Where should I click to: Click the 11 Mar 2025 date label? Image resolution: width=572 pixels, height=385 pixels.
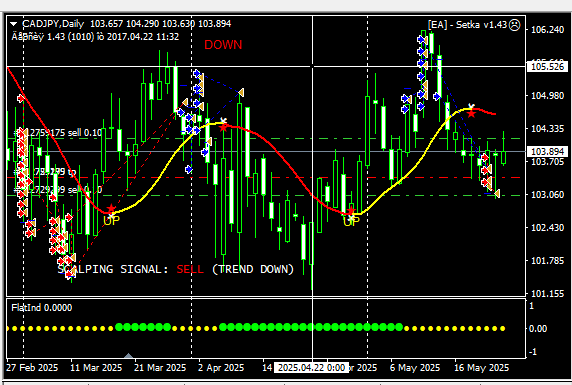click(96, 367)
